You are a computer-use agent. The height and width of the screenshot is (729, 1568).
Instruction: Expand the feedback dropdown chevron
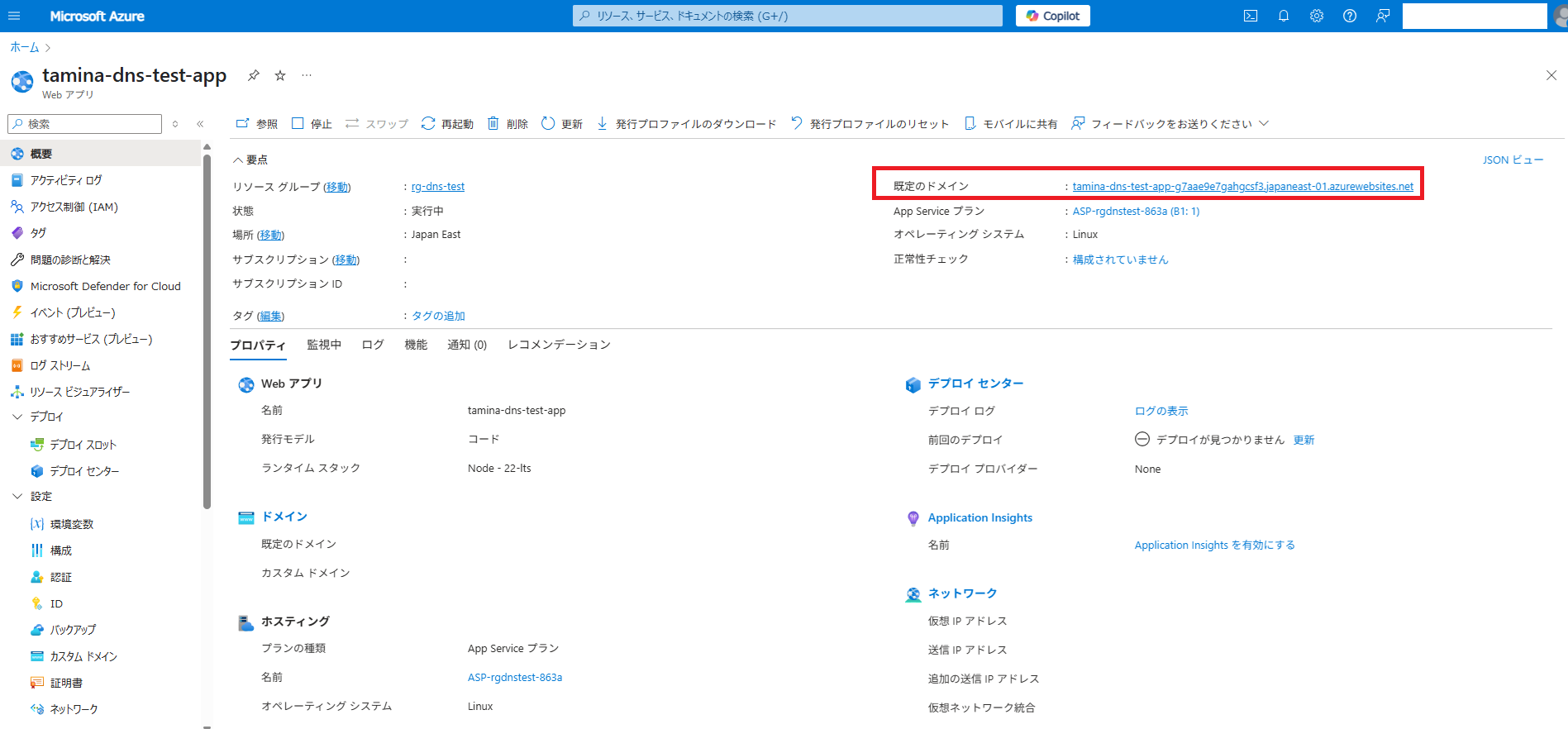(x=1264, y=124)
